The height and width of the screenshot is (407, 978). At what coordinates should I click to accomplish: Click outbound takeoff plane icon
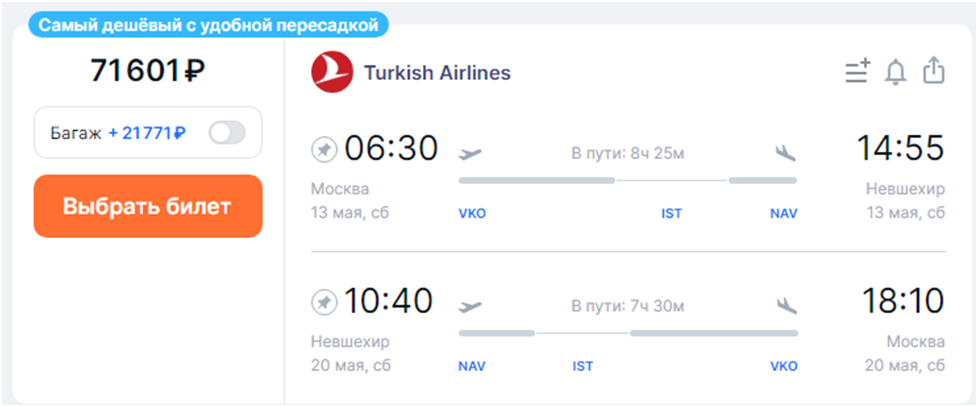click(x=470, y=153)
